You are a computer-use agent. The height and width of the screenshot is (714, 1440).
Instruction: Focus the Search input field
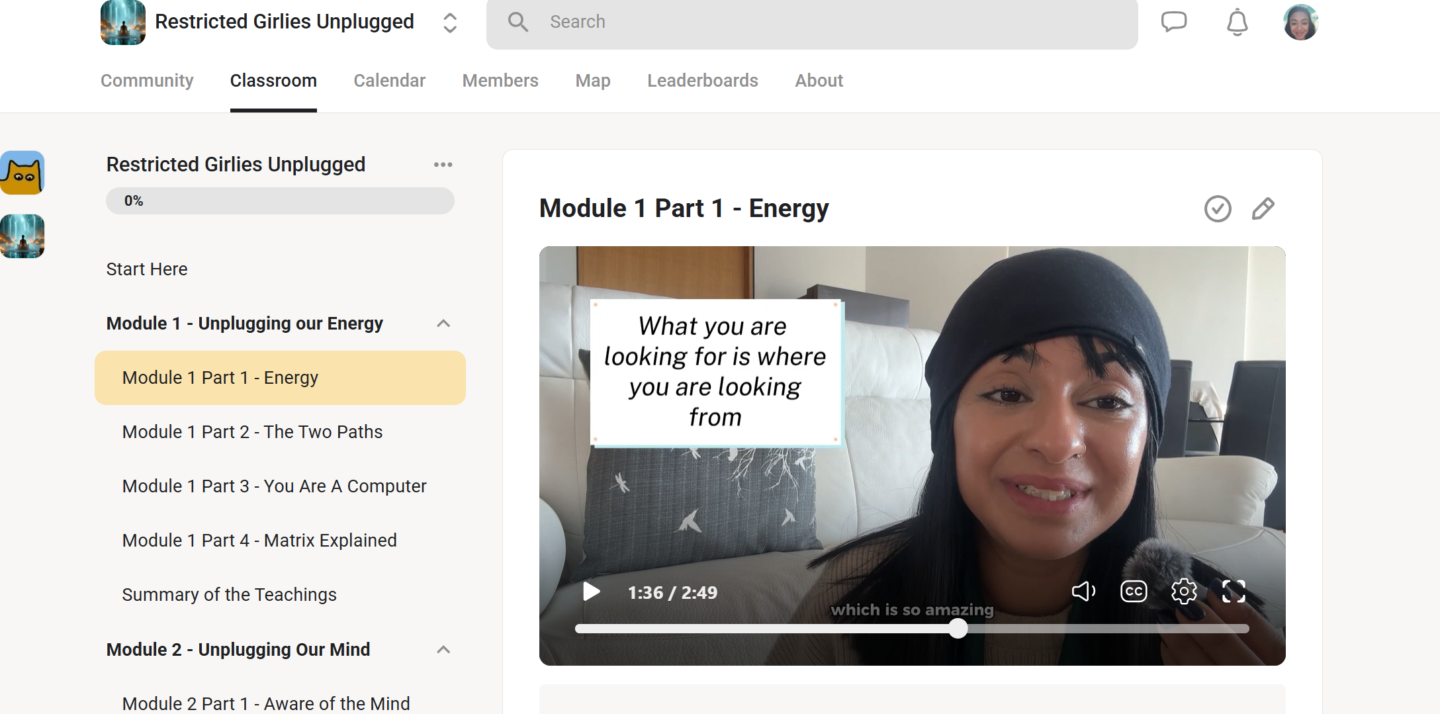point(812,22)
